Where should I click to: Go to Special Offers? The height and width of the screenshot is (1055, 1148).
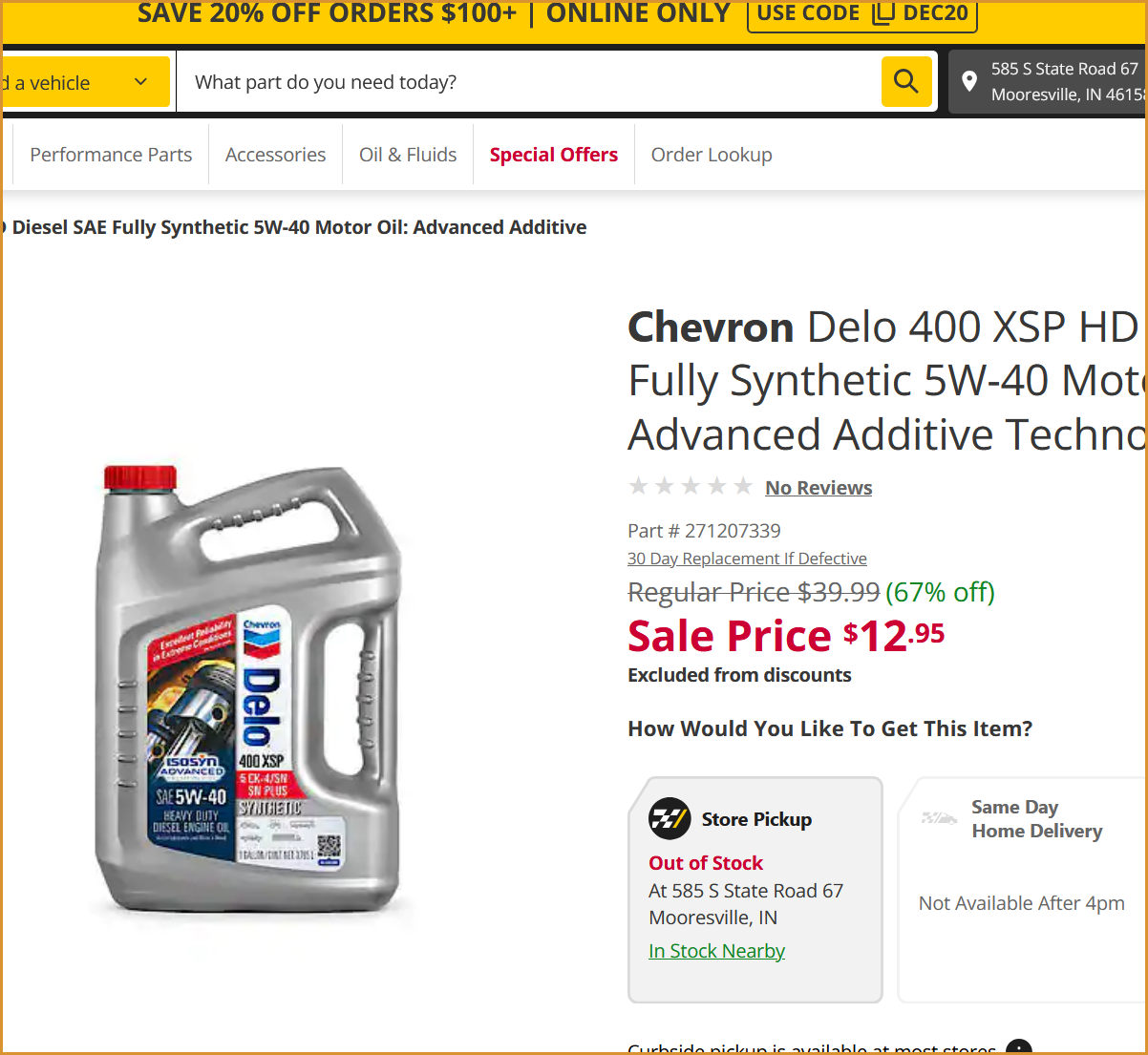click(554, 155)
